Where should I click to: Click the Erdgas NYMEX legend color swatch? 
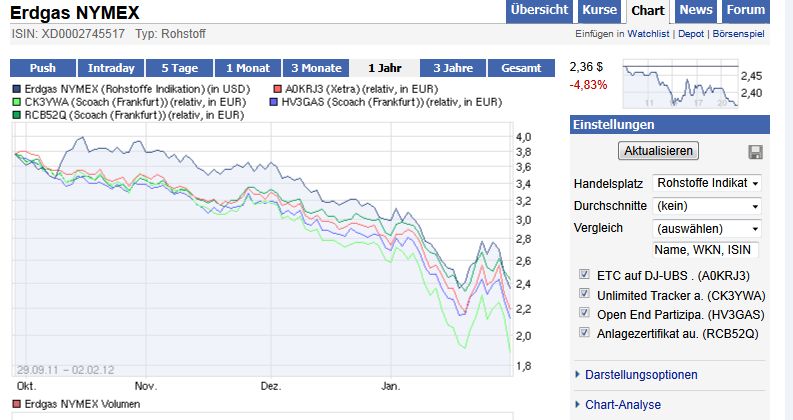coord(17,89)
